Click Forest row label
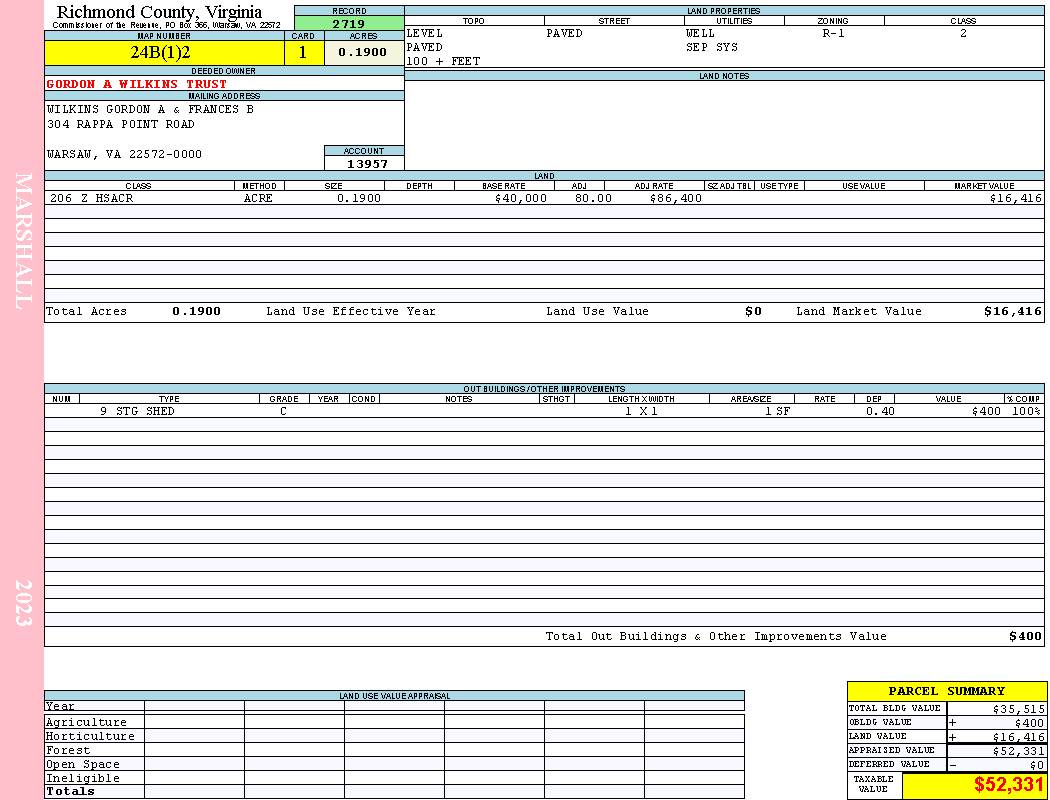This screenshot has width=1050, height=800. click(x=68, y=750)
